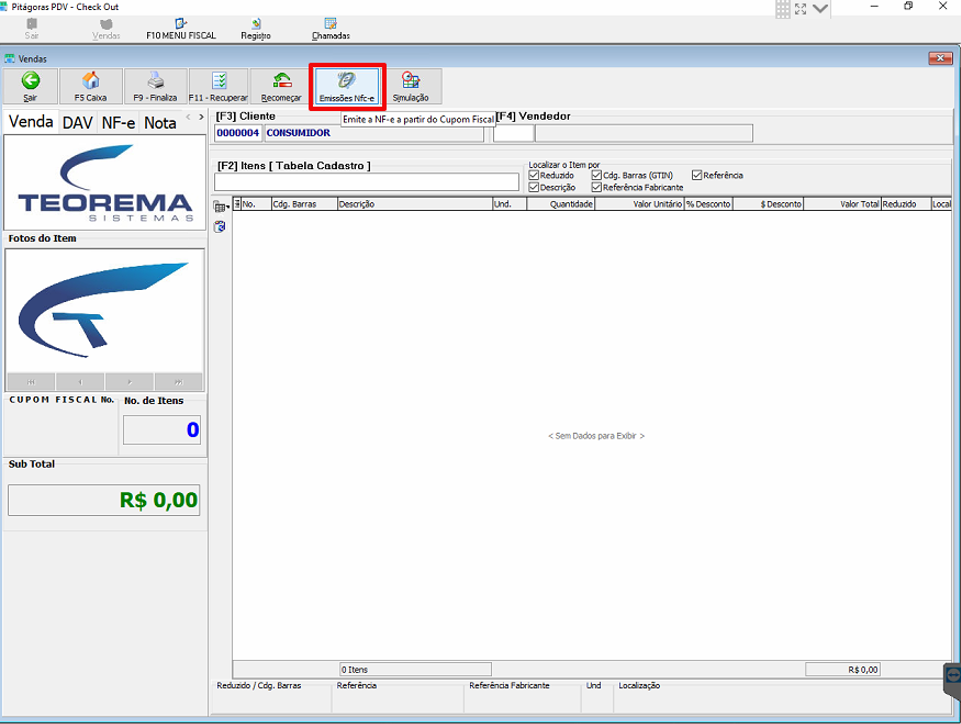The image size is (961, 724).
Task: Show previous item photo
Action: click(x=80, y=382)
